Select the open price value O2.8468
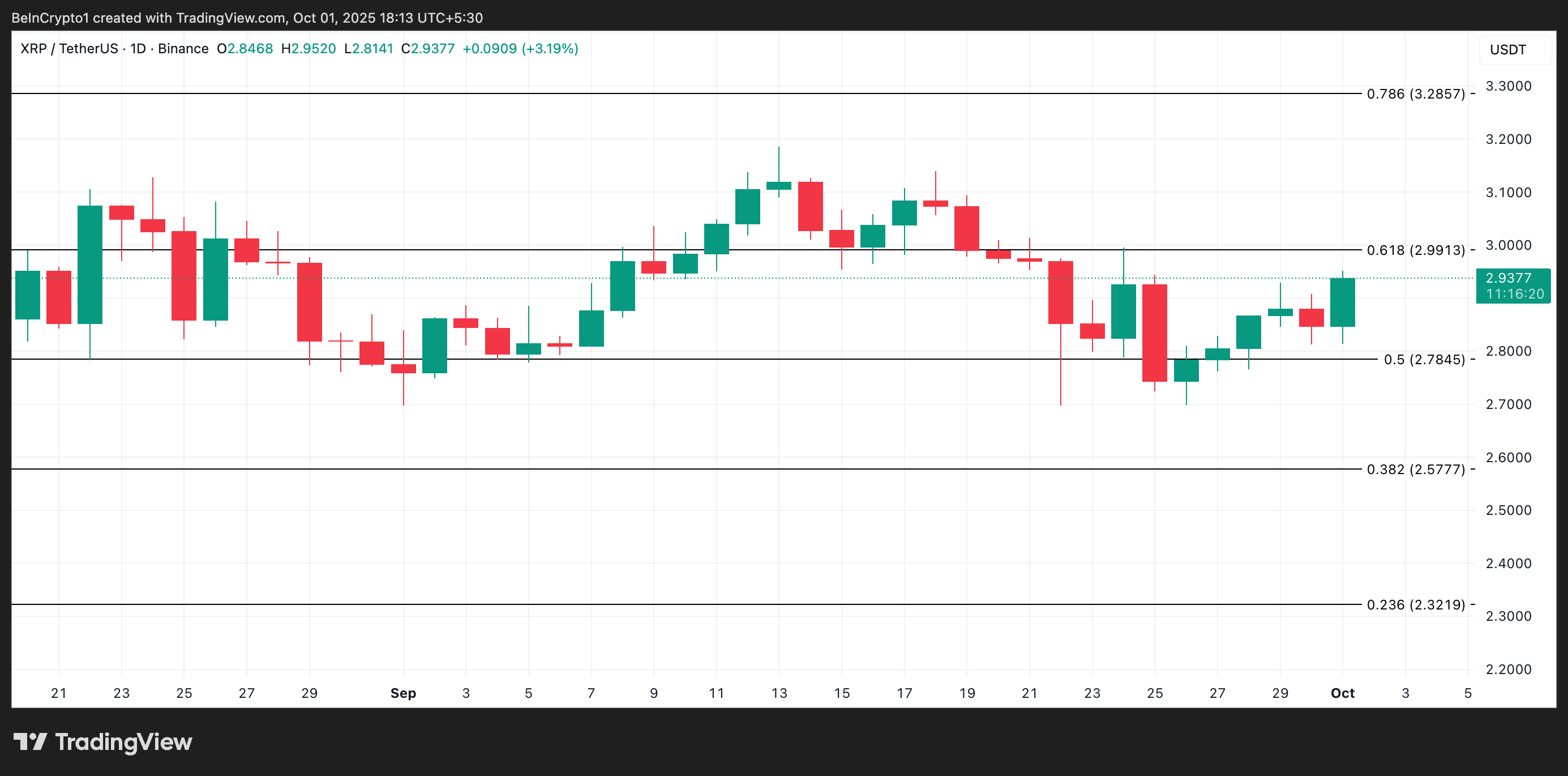 pos(245,48)
